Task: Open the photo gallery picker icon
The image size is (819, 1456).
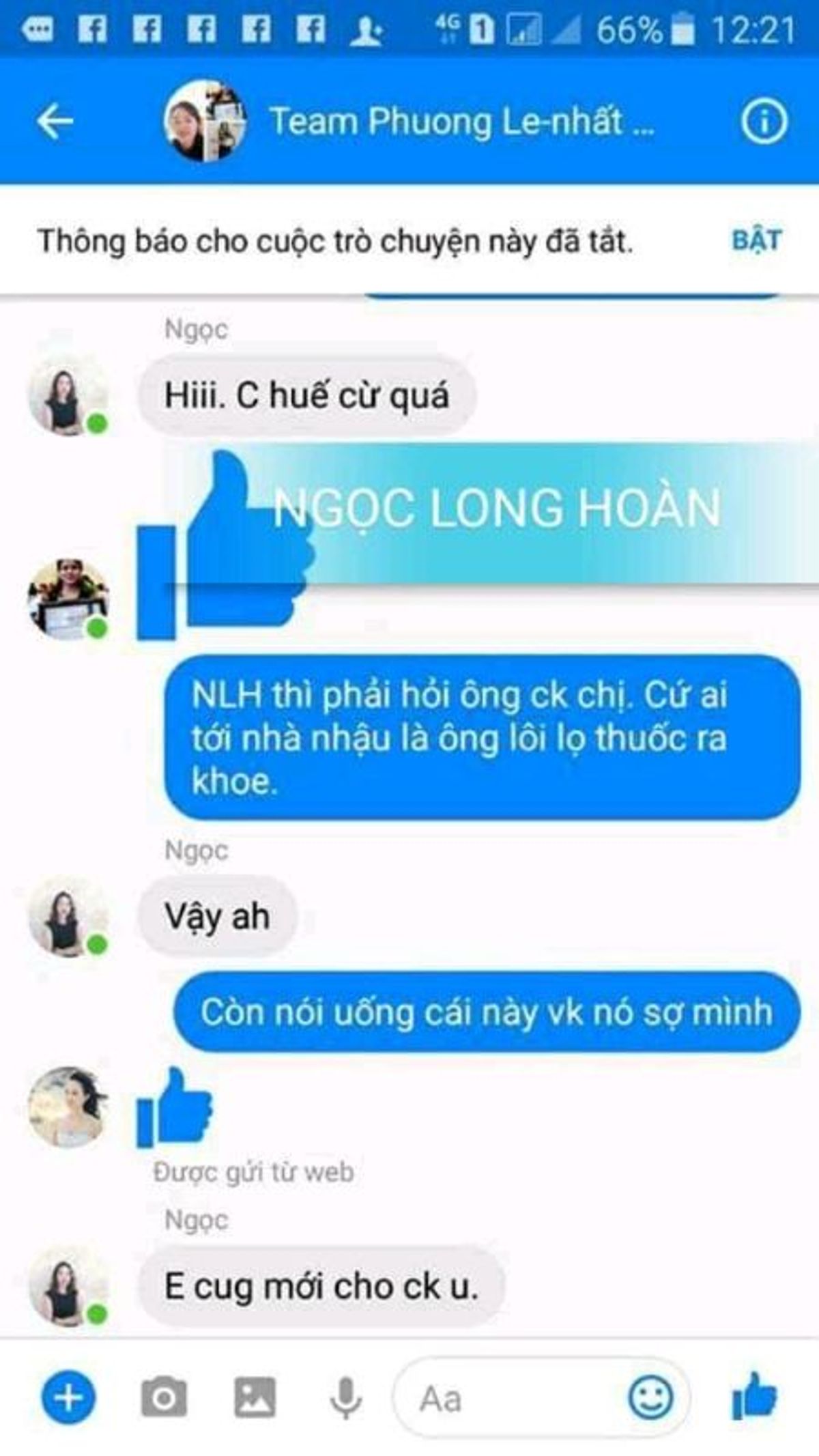Action: tap(255, 1397)
